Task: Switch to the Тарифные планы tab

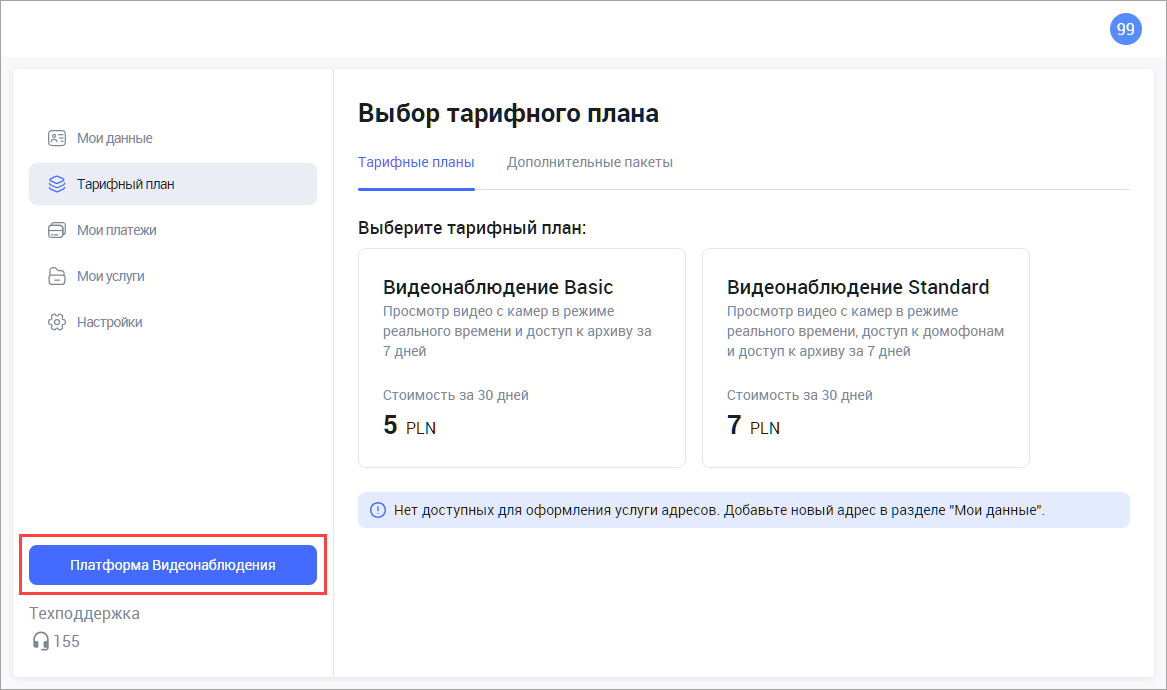Action: tap(416, 162)
